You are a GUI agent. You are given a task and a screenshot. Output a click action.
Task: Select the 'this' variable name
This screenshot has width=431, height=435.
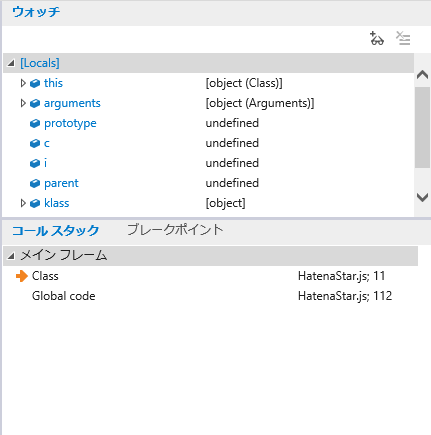pos(53,83)
